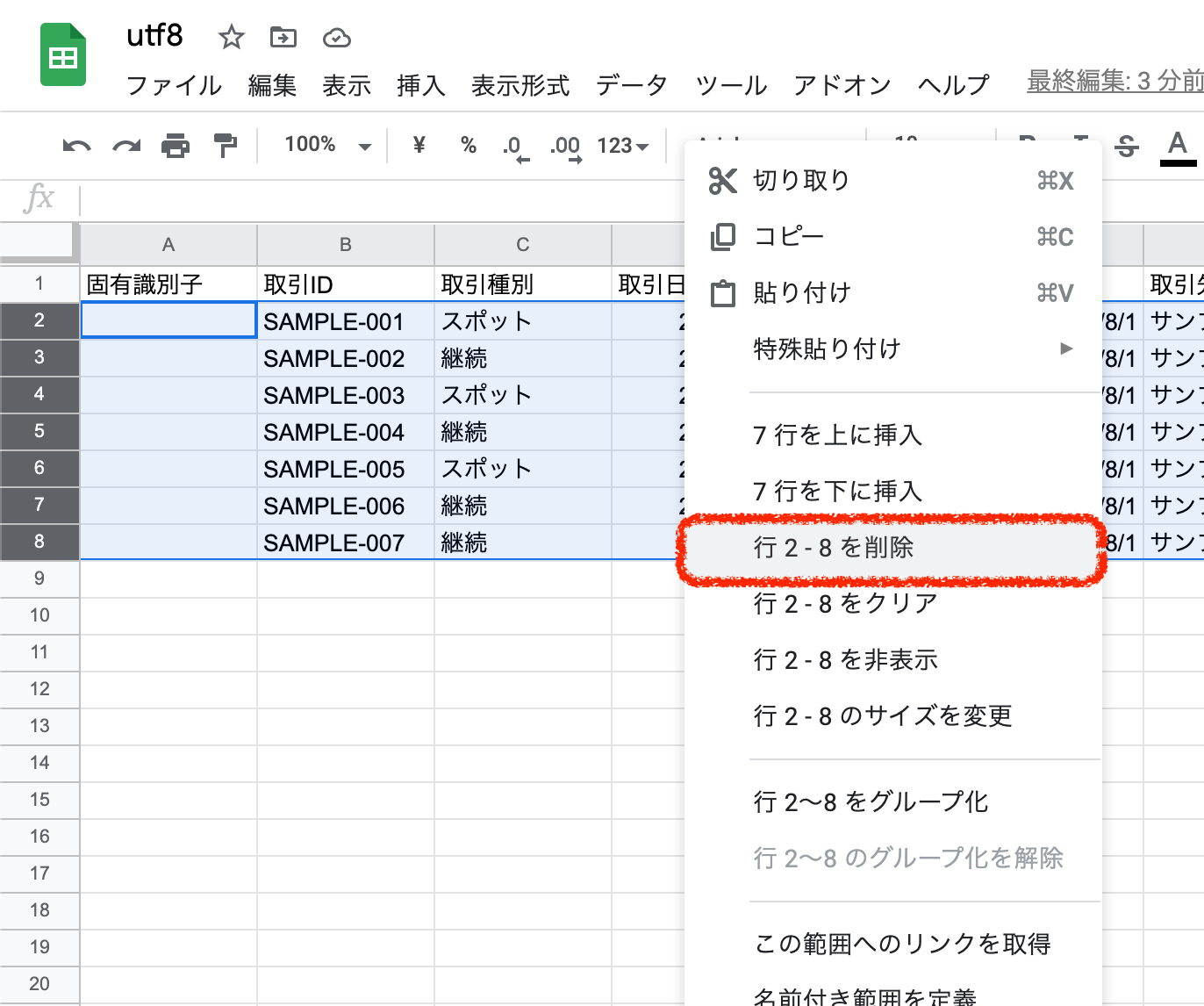The height and width of the screenshot is (1006, 1204).
Task: Click the 最終編集 history link
Action: 1114,82
